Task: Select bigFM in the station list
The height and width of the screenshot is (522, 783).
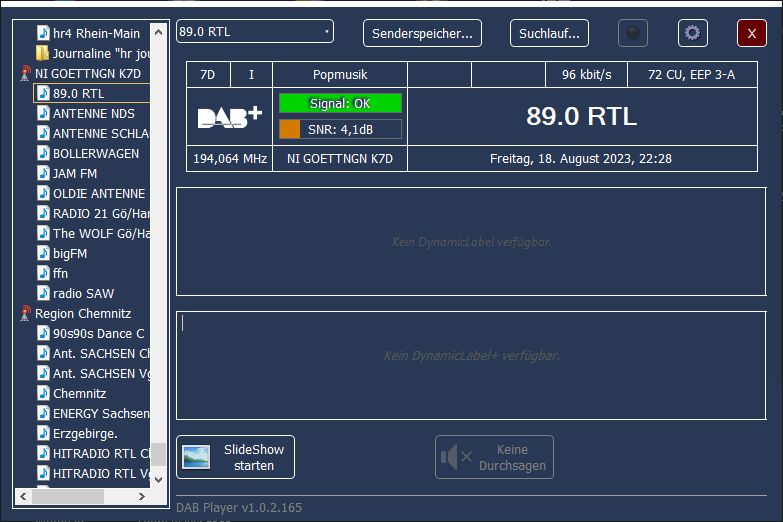Action: [x=69, y=253]
